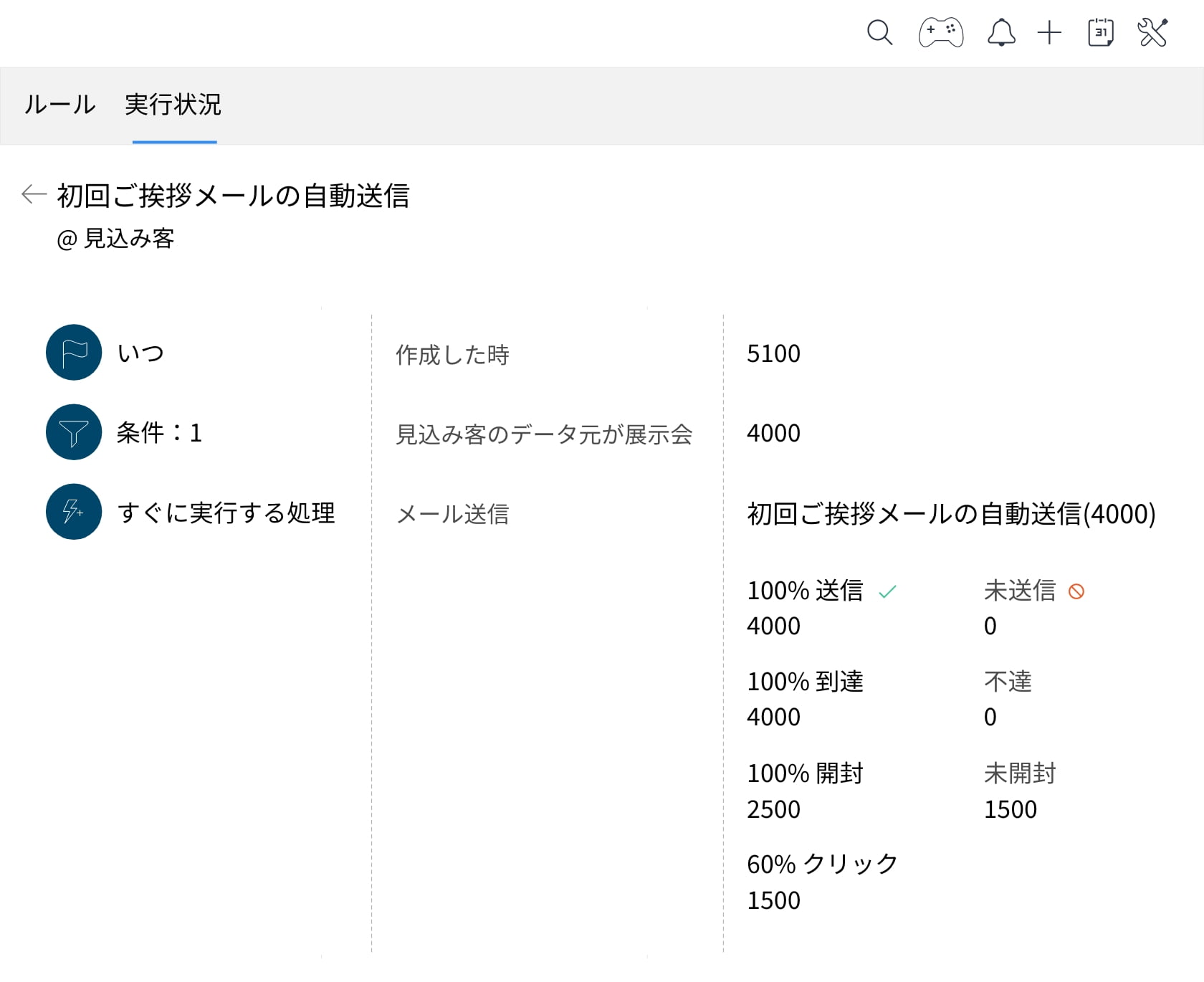The width and height of the screenshot is (1204, 982).
Task: Switch to the ルール tab
Action: pyautogui.click(x=59, y=105)
